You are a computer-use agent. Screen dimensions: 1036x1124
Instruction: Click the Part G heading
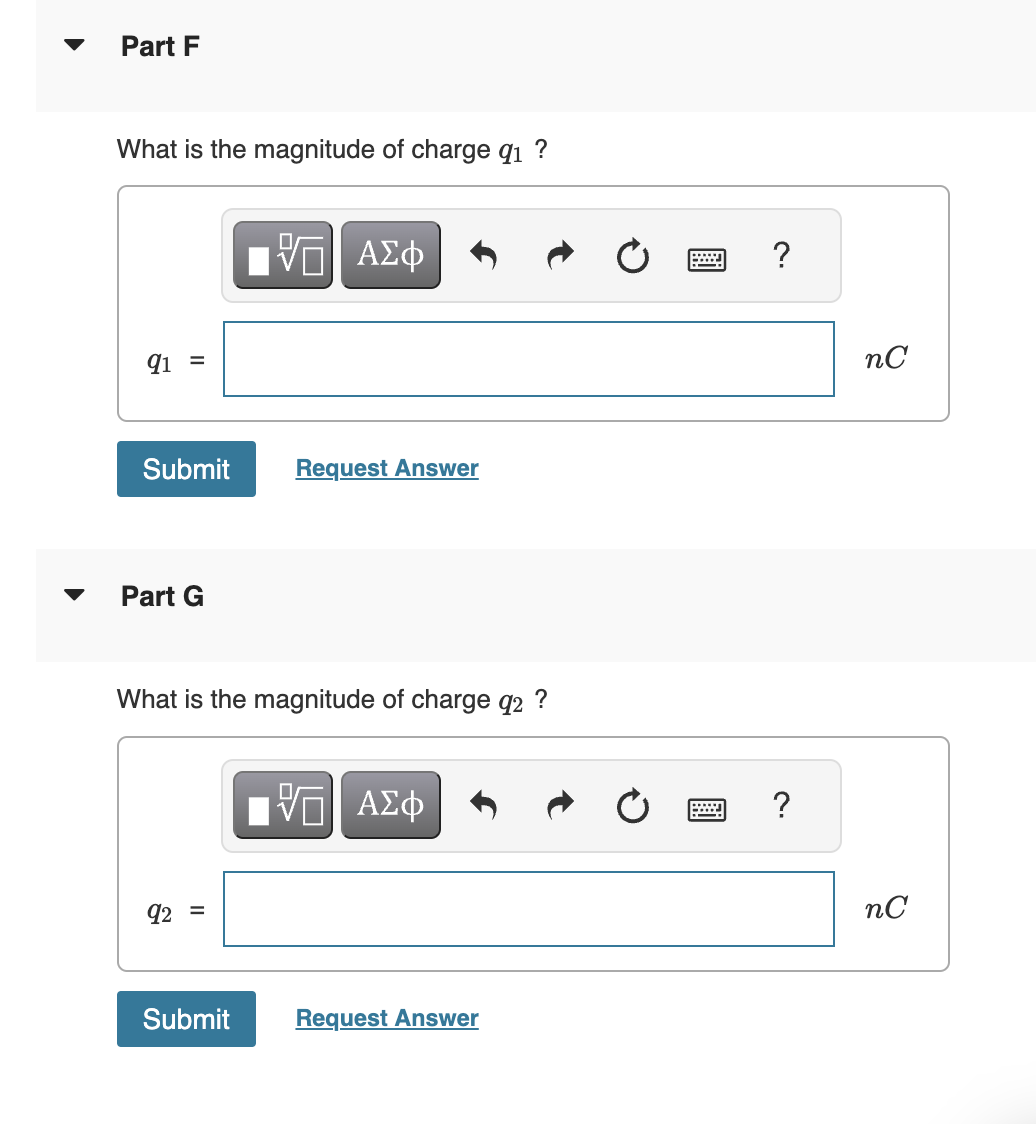click(161, 596)
